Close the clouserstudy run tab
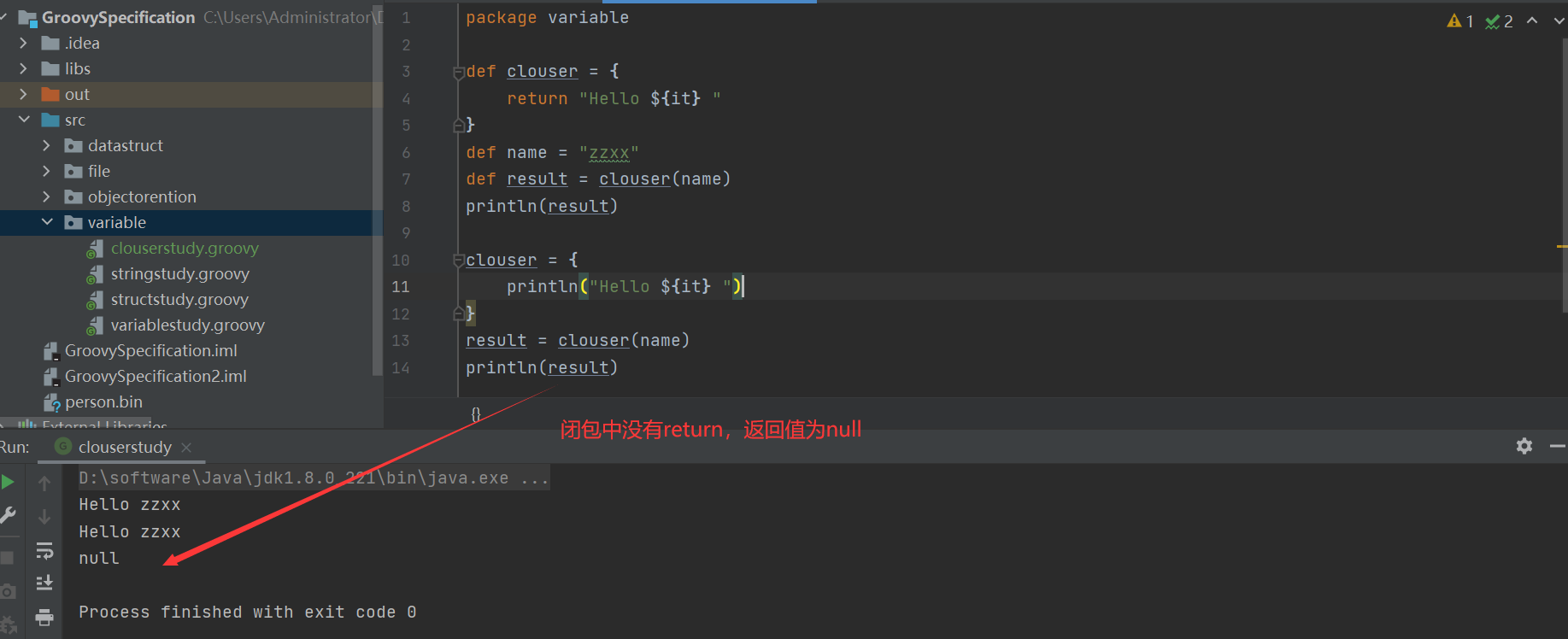Screen dimensions: 1568x639 [186, 448]
